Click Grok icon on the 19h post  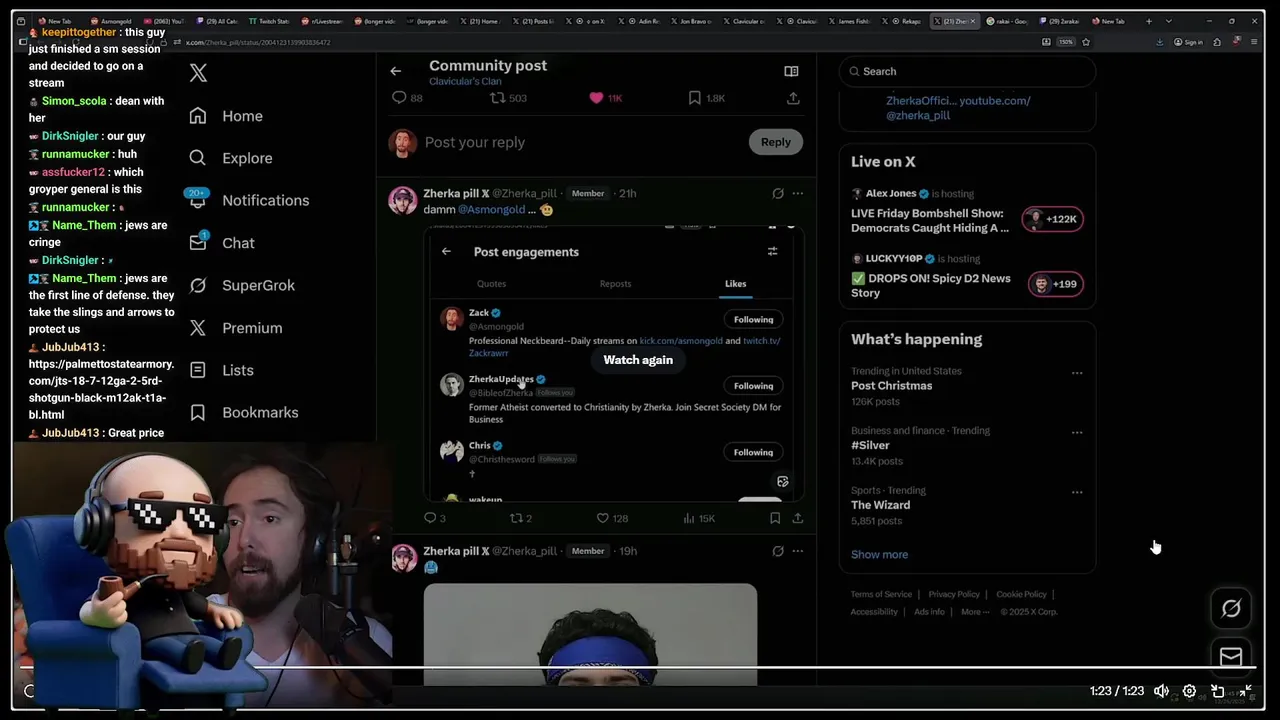pos(778,551)
